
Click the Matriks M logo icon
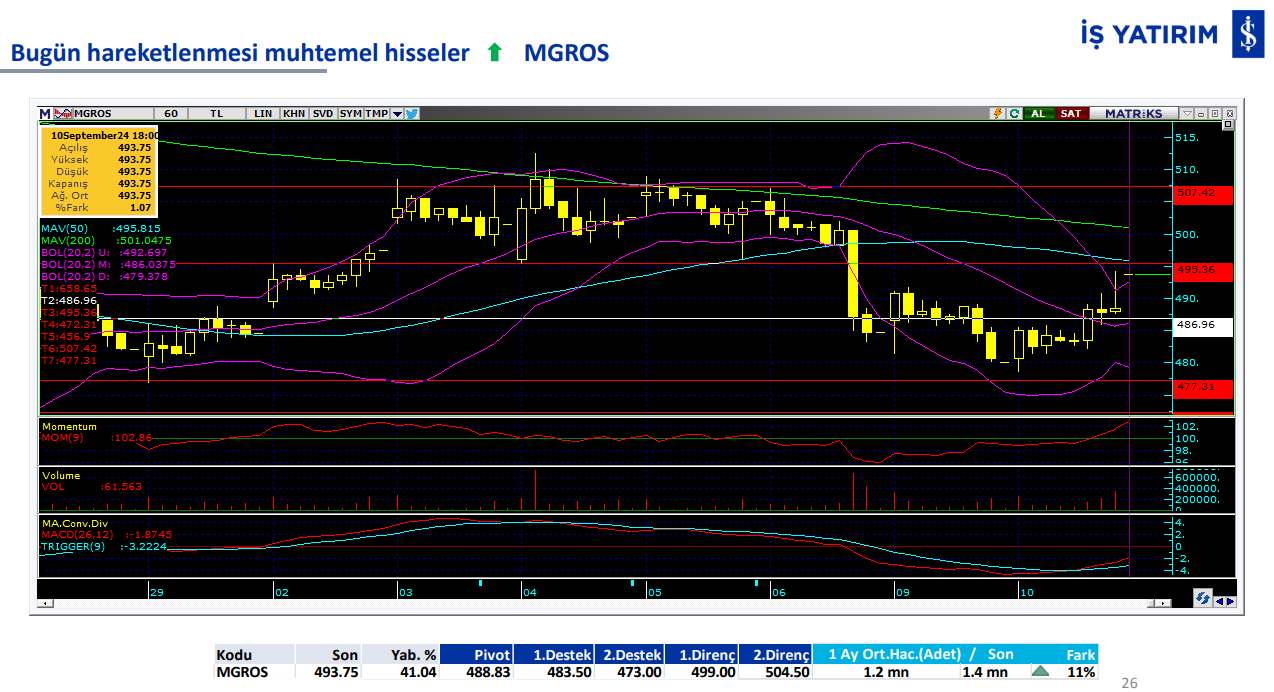pyautogui.click(x=45, y=114)
